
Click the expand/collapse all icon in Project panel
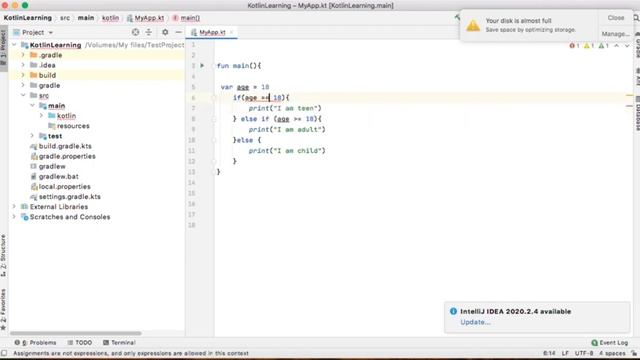tap(149, 32)
